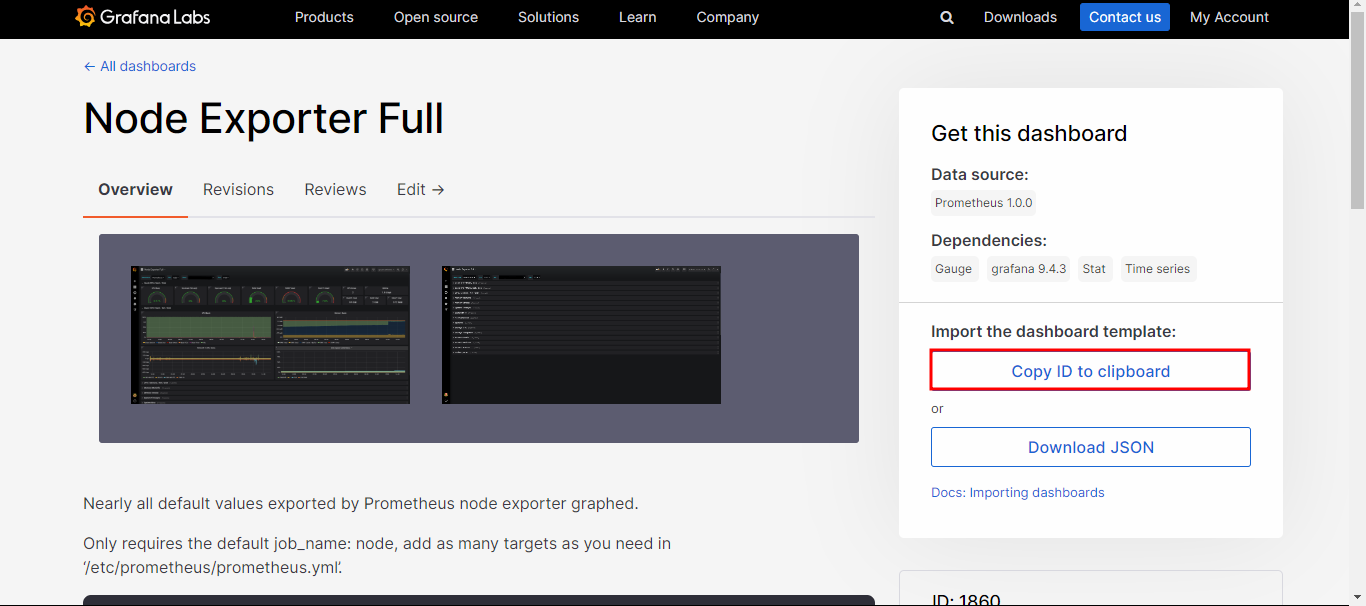Open the second dashboard screenshot thumbnail

tap(581, 335)
